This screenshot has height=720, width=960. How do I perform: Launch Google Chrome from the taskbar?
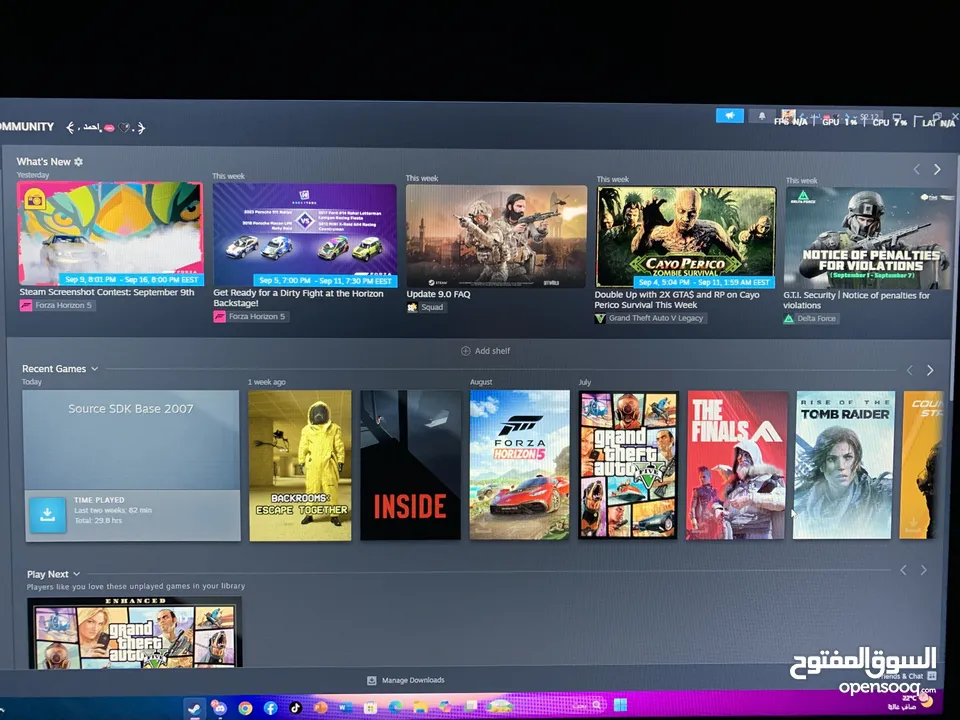coord(245,708)
